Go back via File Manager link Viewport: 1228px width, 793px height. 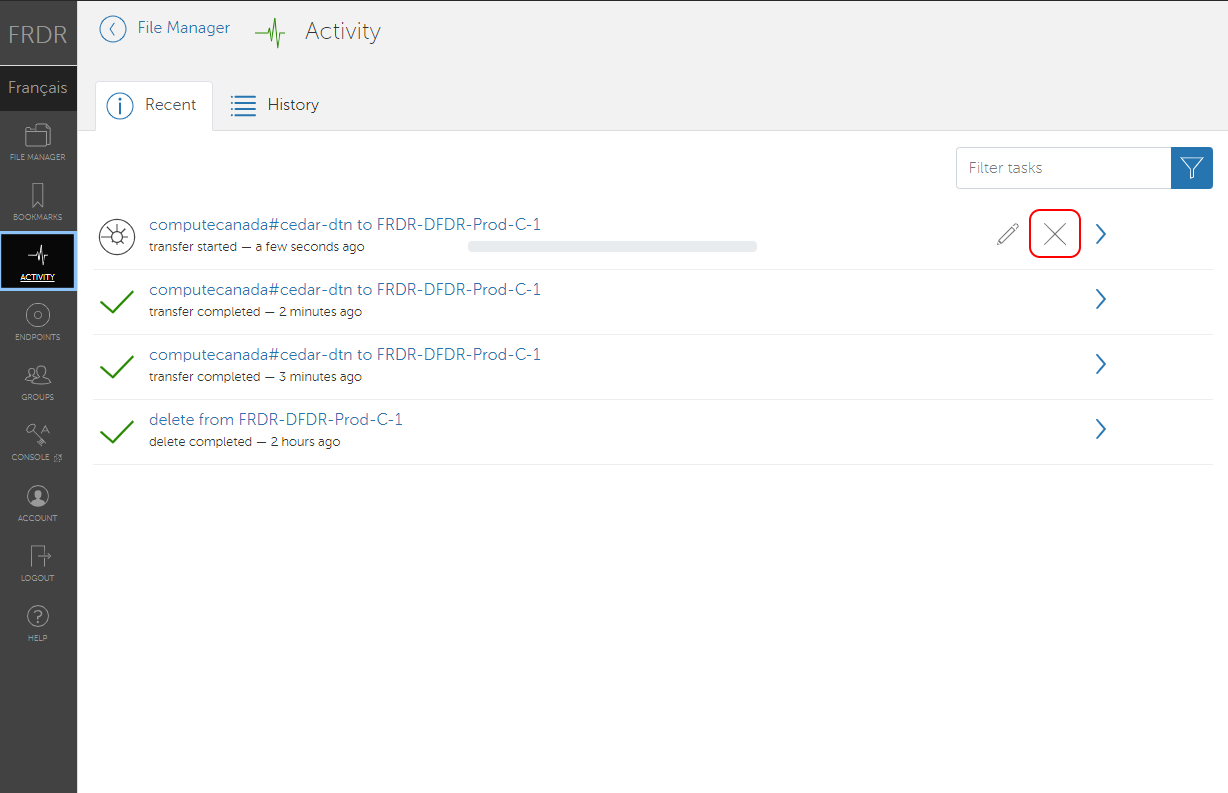[184, 28]
